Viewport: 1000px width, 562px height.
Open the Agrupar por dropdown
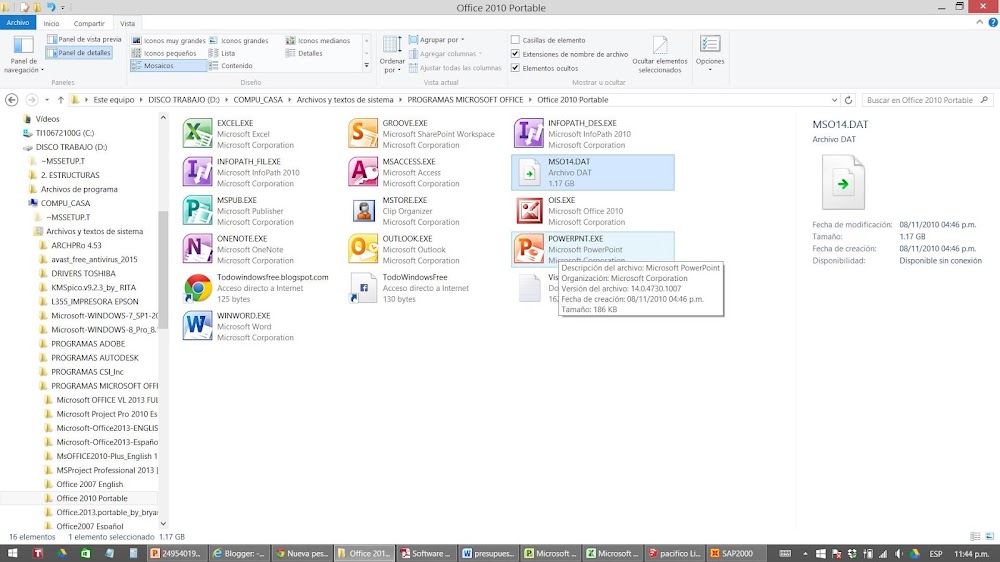click(437, 40)
